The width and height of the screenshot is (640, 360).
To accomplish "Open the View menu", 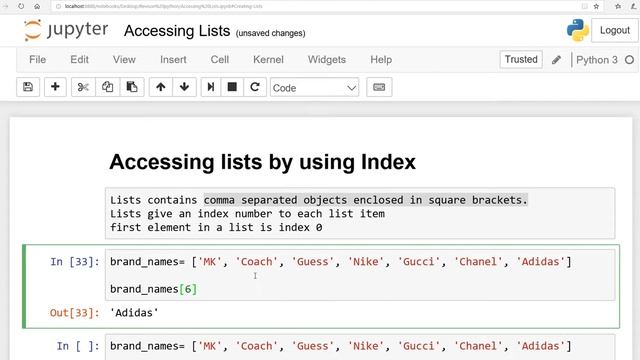I will [124, 60].
